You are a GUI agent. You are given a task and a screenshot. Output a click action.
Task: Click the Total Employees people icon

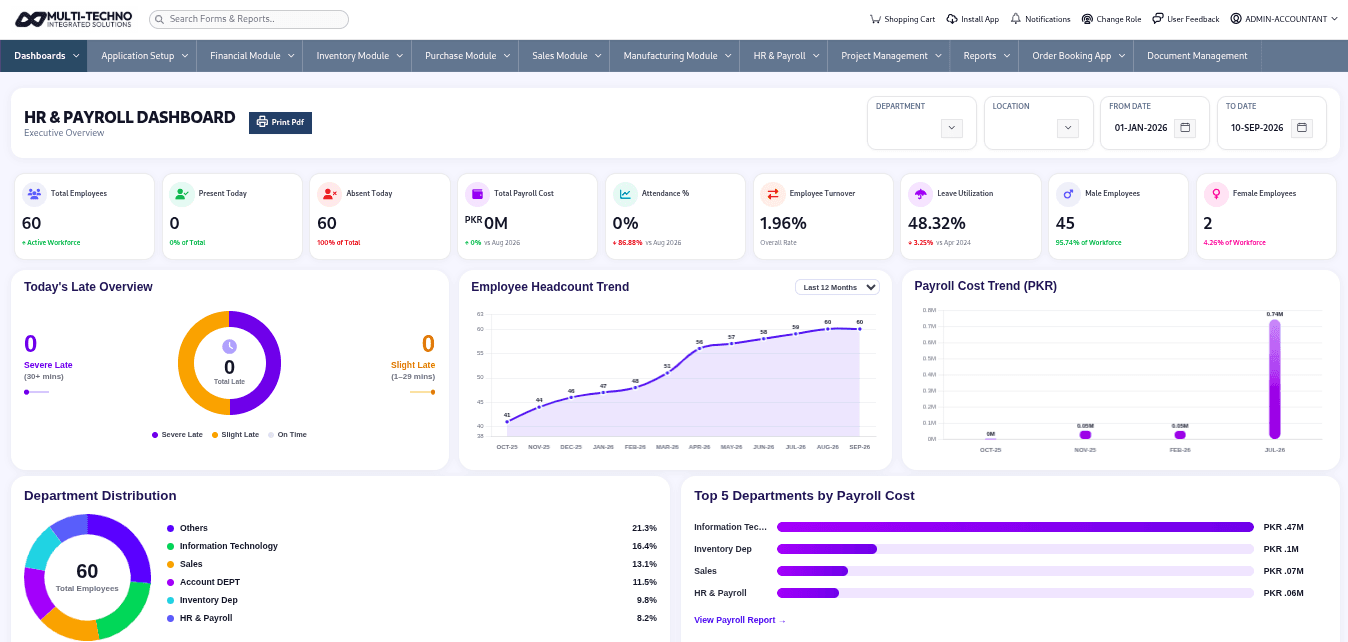click(x=34, y=194)
